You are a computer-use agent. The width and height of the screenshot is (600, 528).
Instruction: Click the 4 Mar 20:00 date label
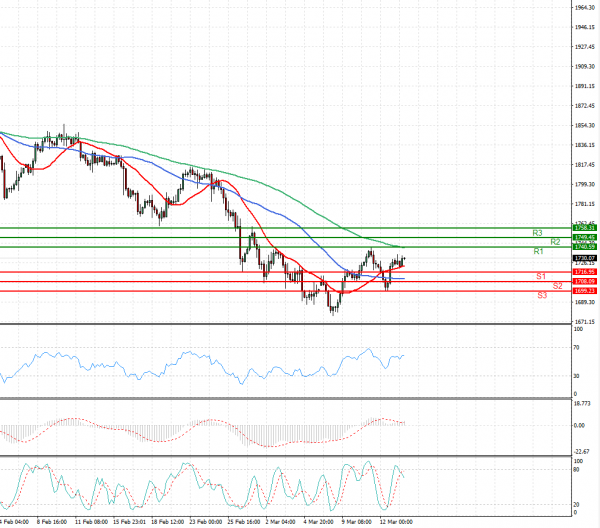(x=318, y=522)
